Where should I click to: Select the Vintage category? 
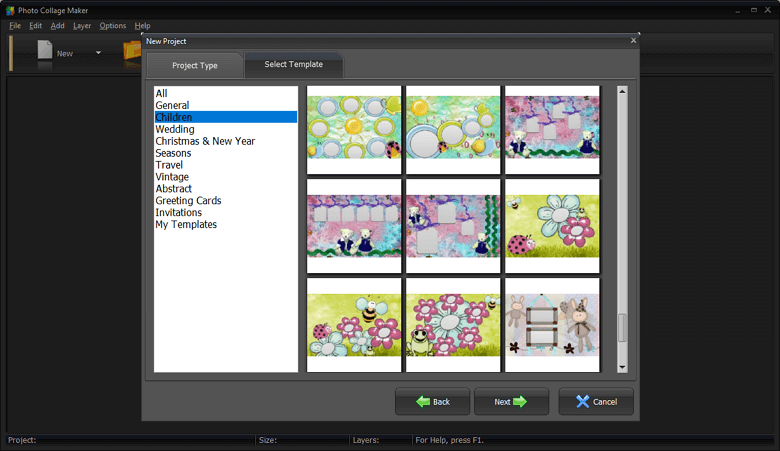(226, 177)
